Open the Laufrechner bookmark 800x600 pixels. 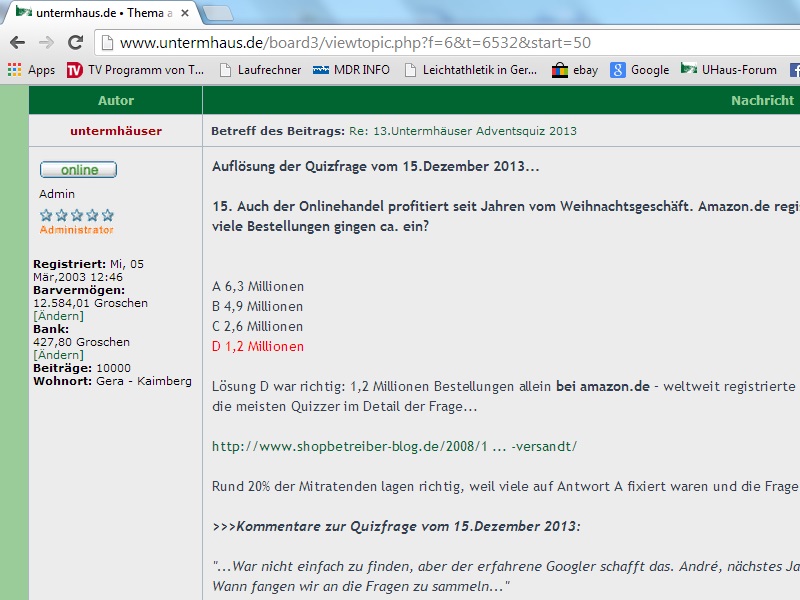click(259, 70)
